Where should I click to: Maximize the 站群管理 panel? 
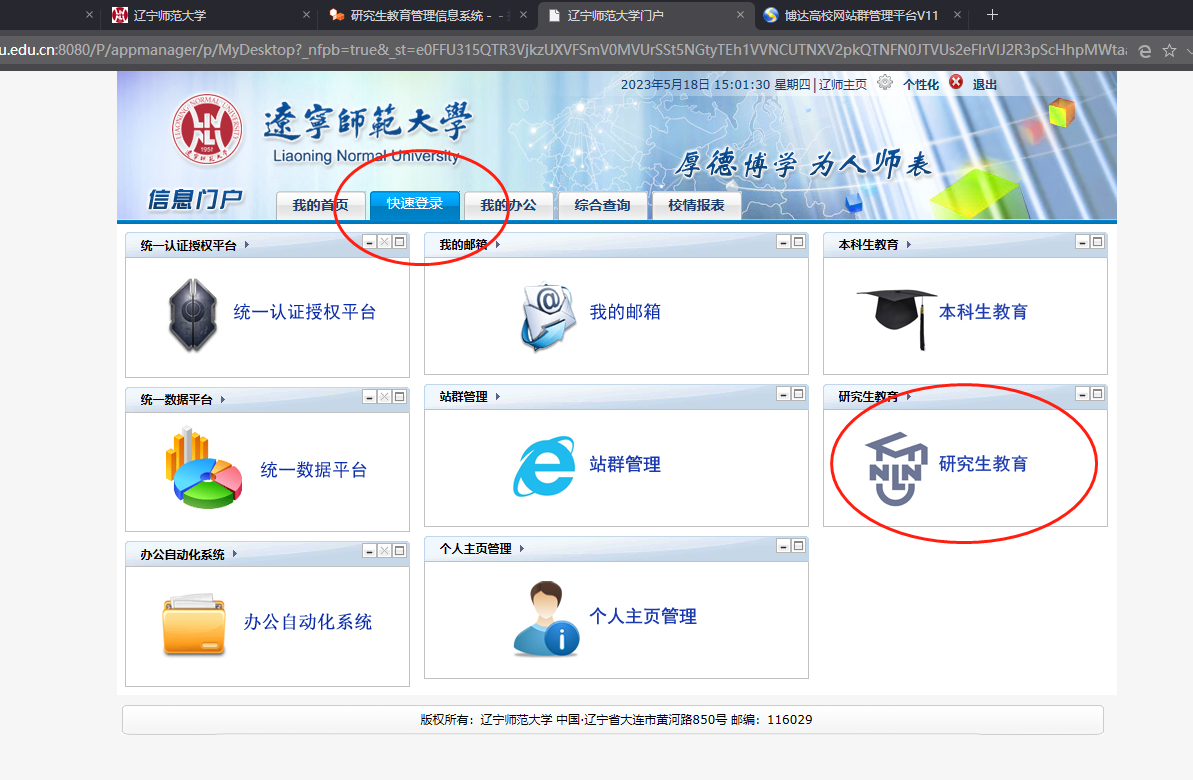(798, 394)
